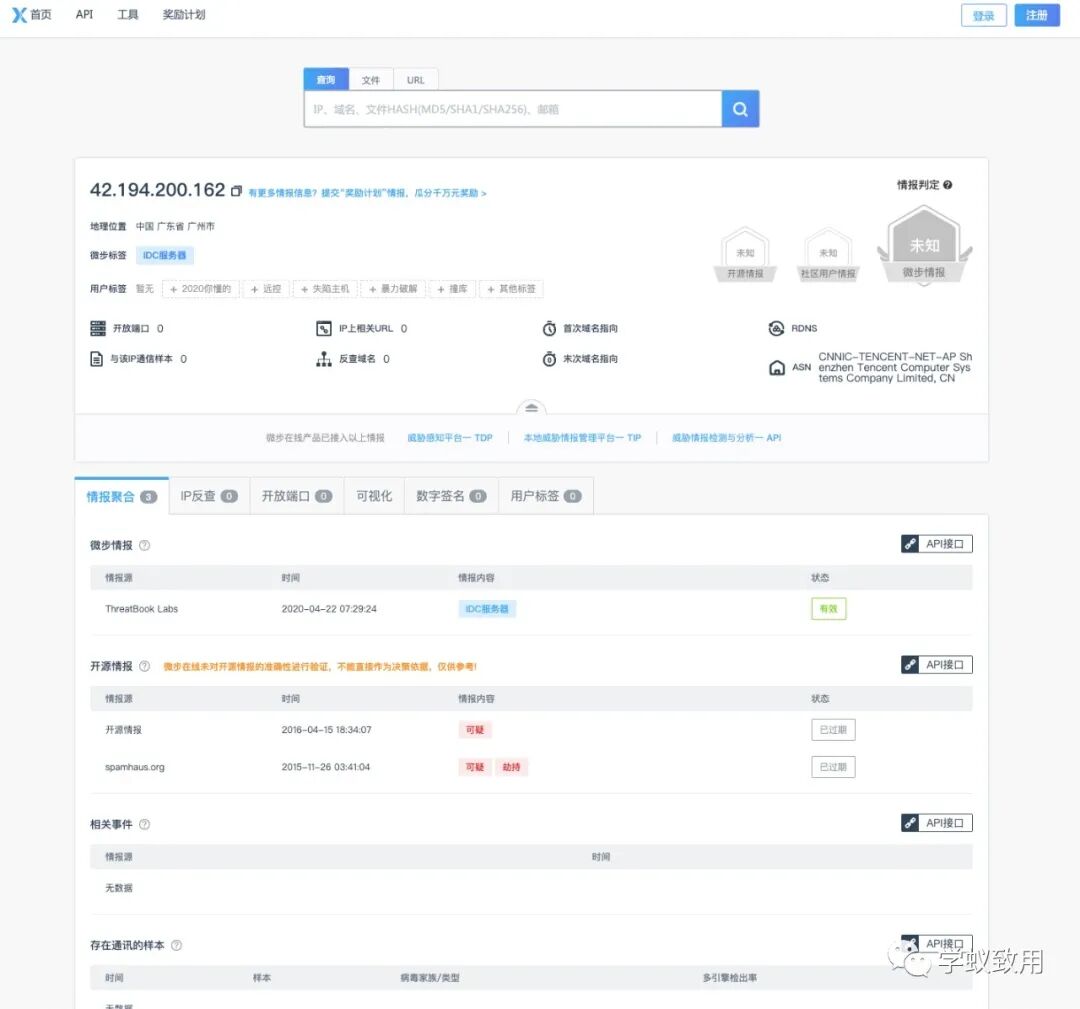Click the IP address 42.194.200.162 heading
1080x1009 pixels.
coord(158,190)
